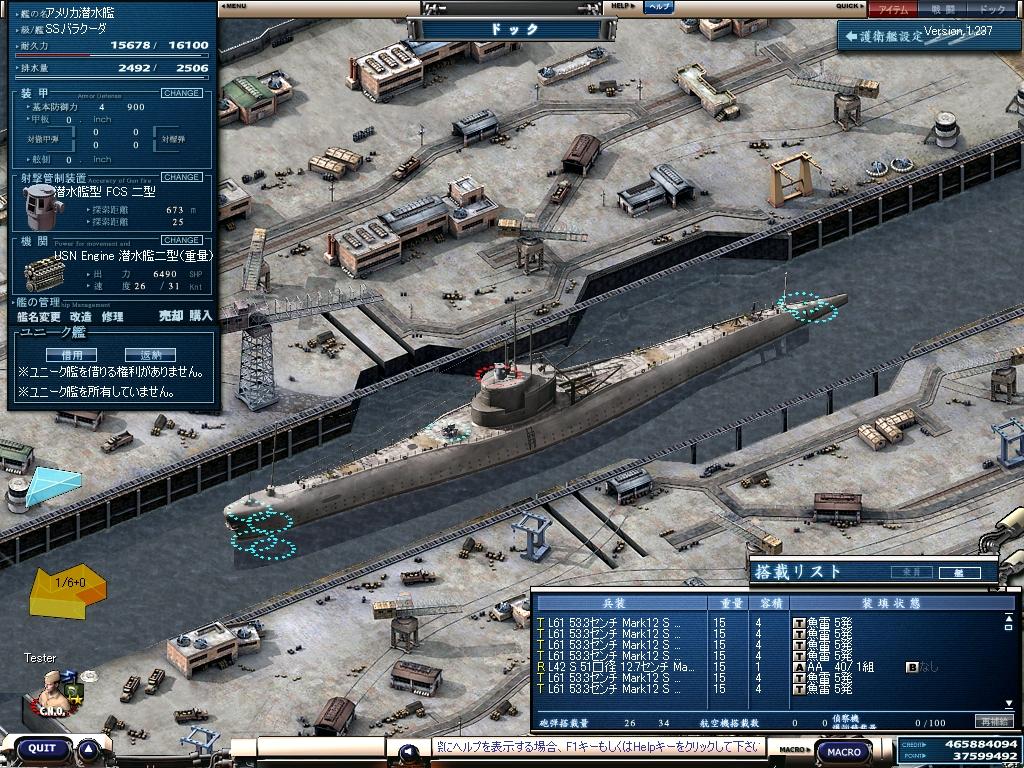
Task: Click the QUICK label on top bar
Action: pos(850,6)
